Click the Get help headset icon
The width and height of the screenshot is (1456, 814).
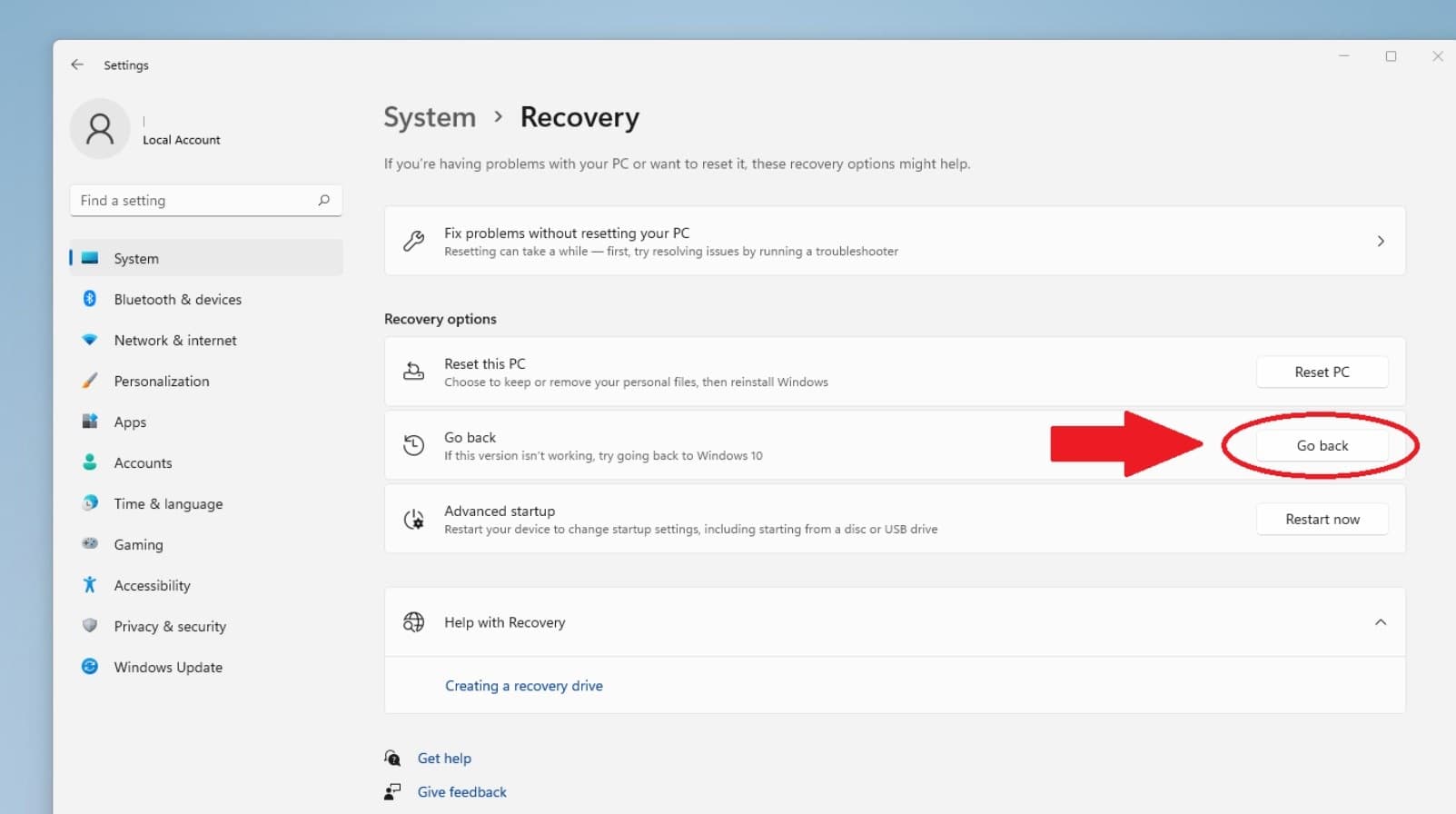[392, 758]
